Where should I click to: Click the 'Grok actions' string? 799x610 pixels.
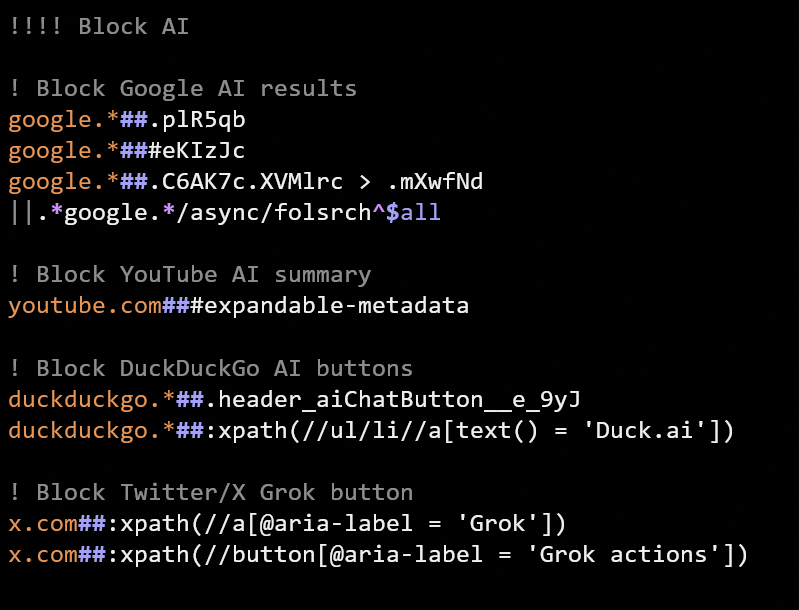630,554
